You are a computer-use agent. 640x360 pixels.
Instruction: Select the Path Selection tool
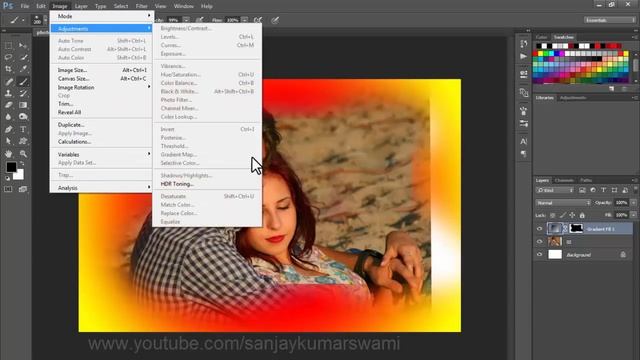pyautogui.click(x=9, y=141)
